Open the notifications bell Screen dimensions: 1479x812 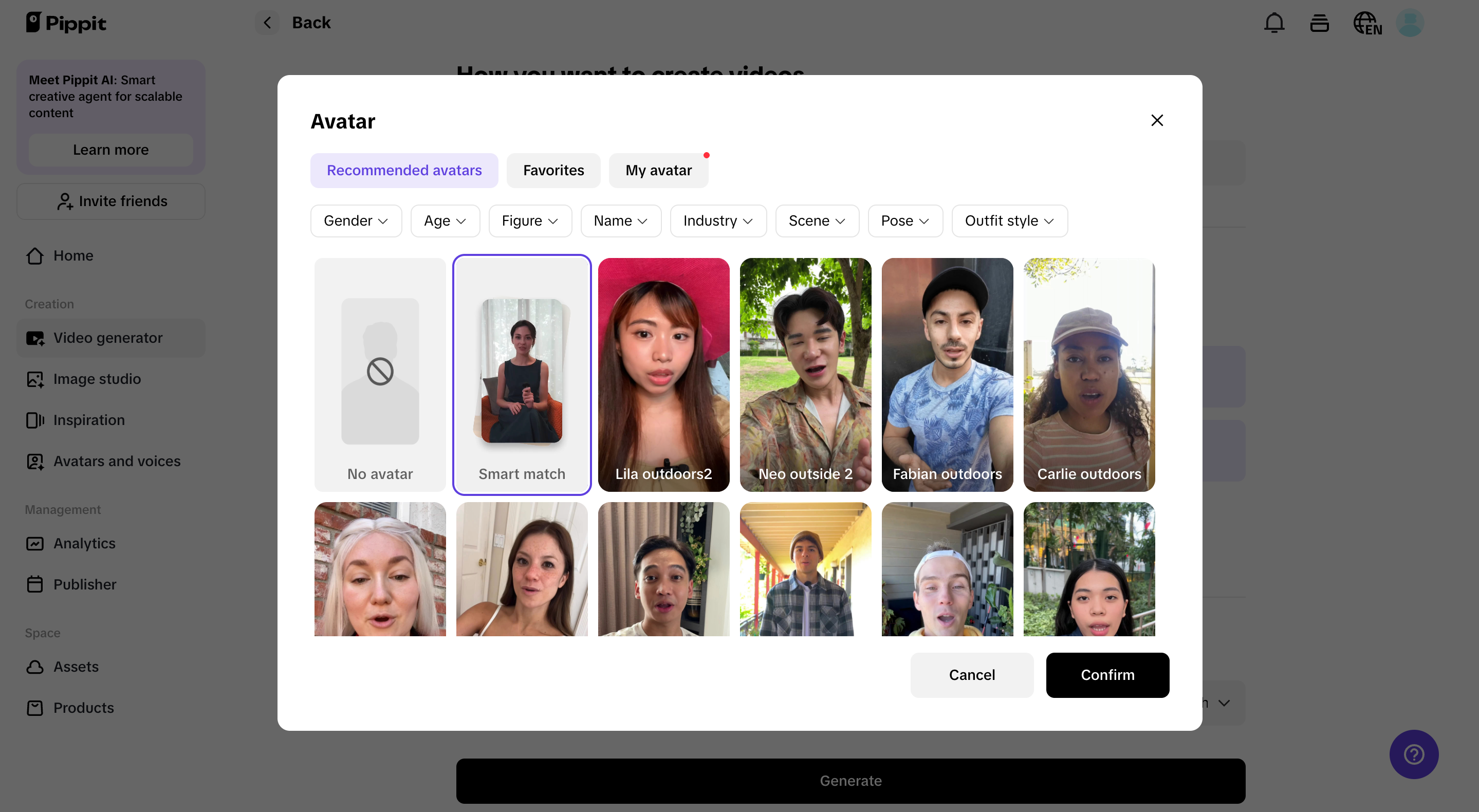(x=1274, y=23)
